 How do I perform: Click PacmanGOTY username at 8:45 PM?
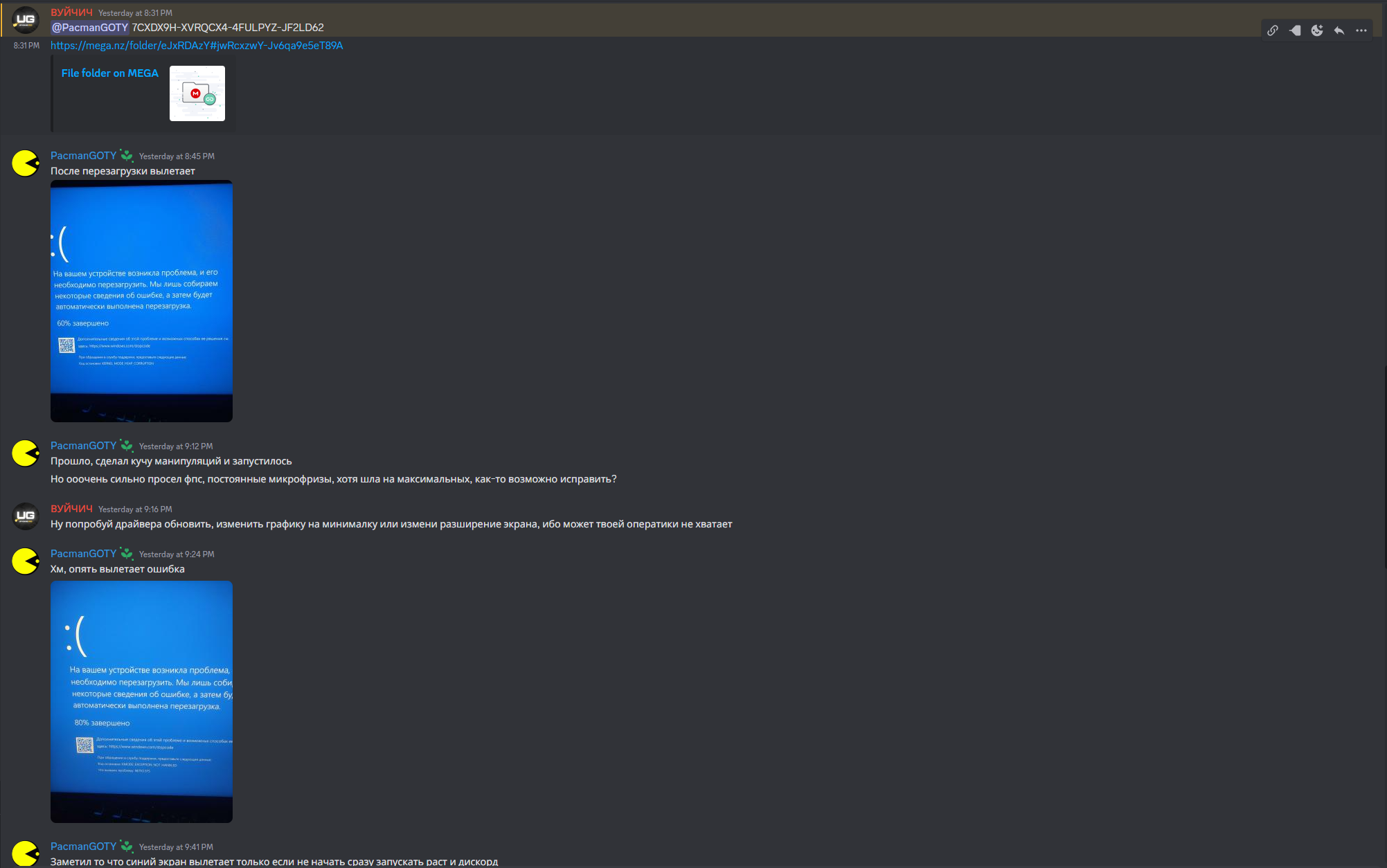(83, 156)
